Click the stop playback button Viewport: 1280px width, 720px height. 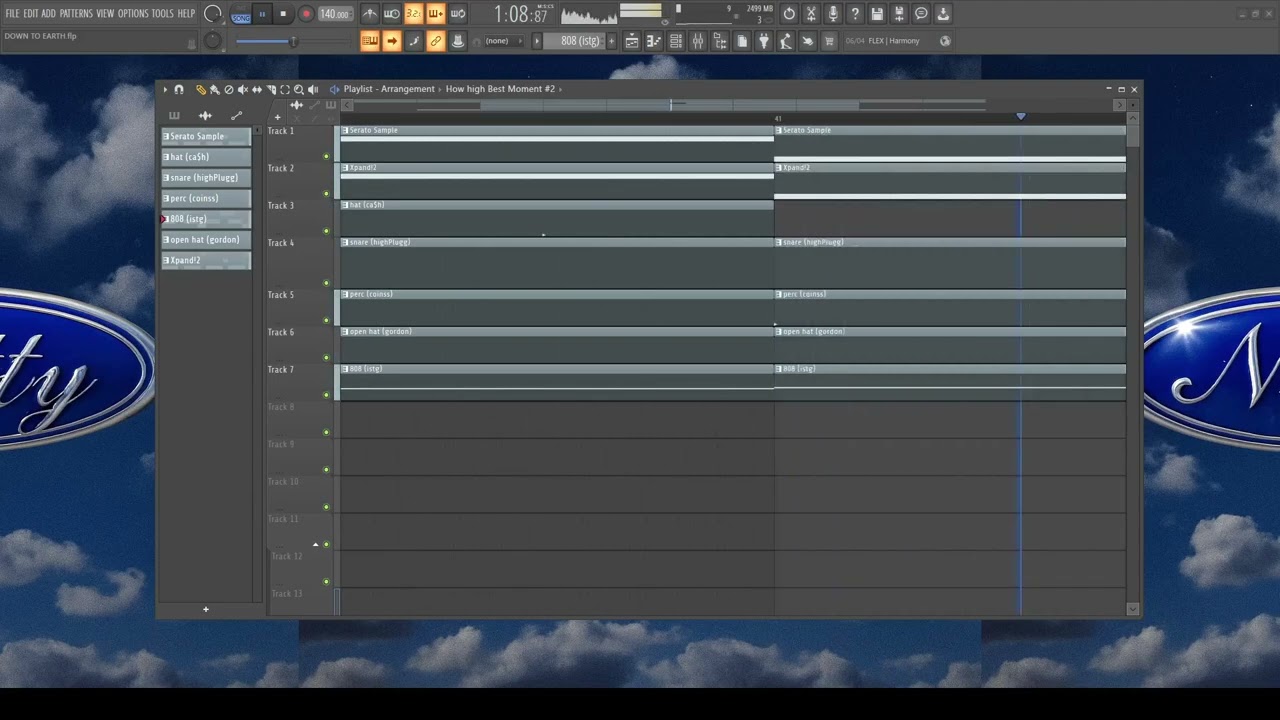point(283,14)
